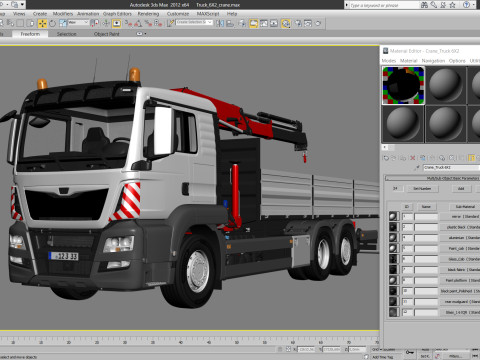Viewport: 480px width, 360px height.
Task: Switch to Object Paint ribbon tab
Action: (106, 34)
